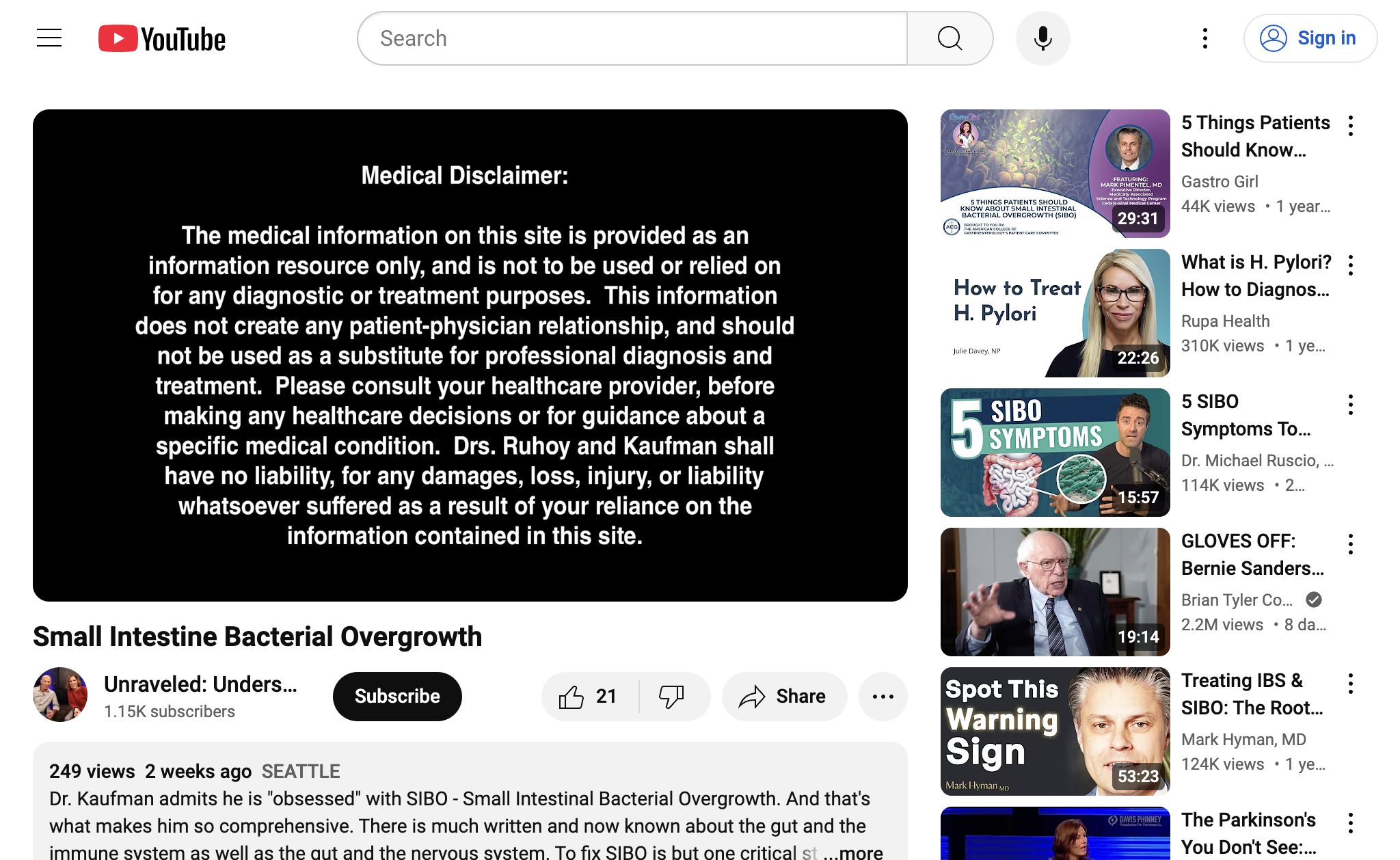This screenshot has height=860, width=1400.
Task: Open thumbnail for 5 Things Patients Should Know
Action: click(x=1055, y=174)
